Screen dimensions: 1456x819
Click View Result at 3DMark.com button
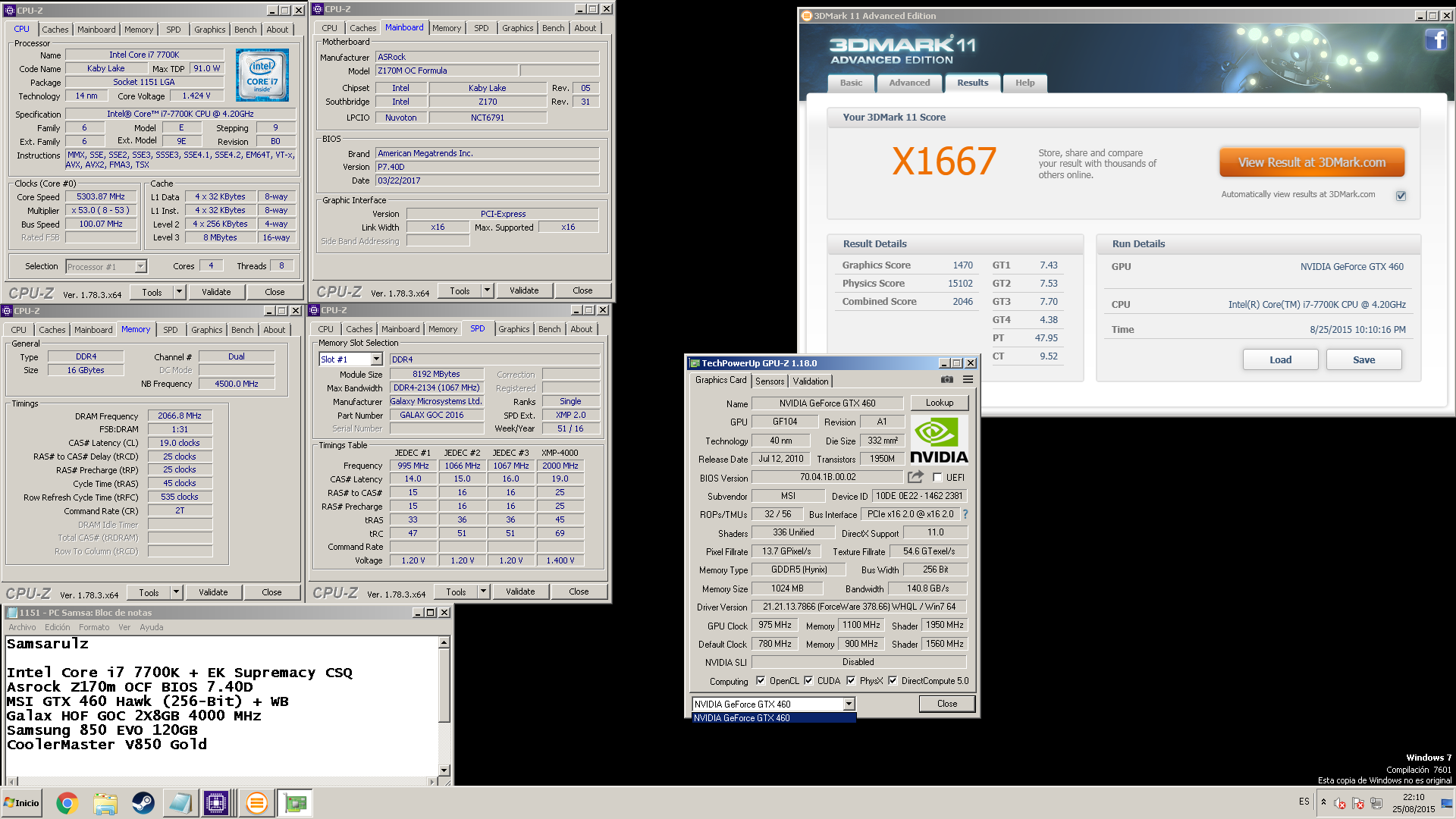click(x=1312, y=162)
